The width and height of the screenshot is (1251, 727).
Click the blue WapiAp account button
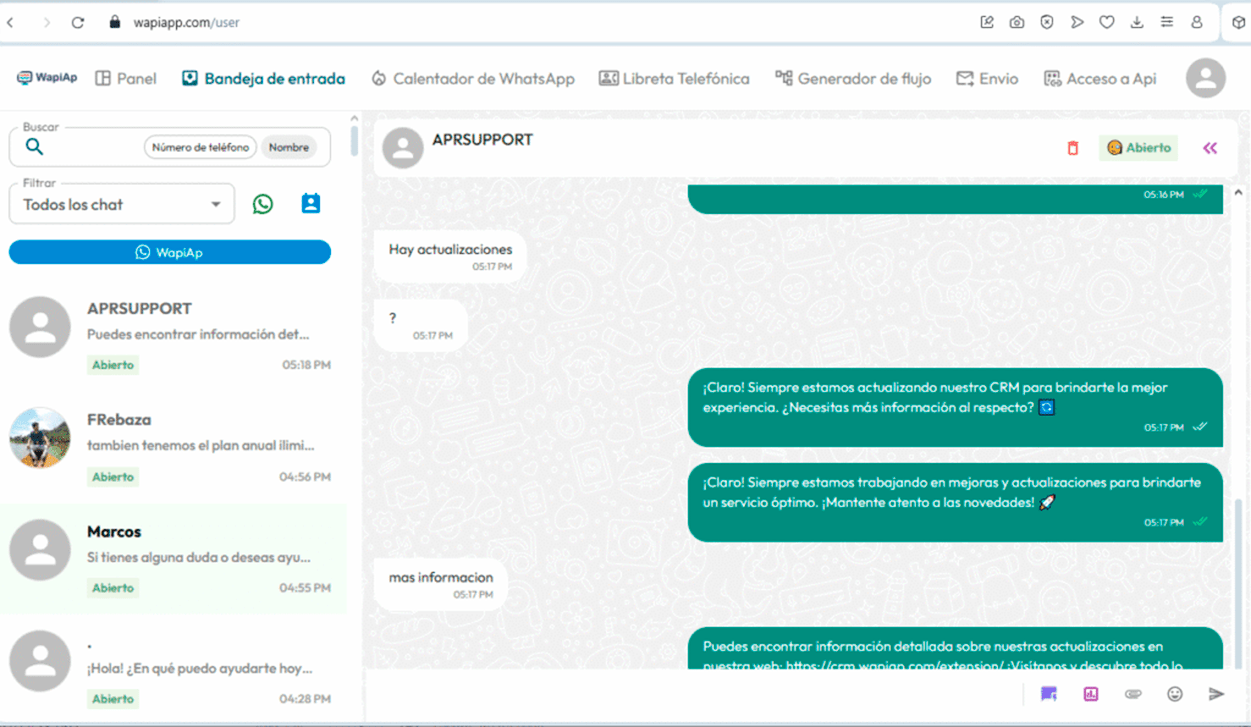(170, 252)
